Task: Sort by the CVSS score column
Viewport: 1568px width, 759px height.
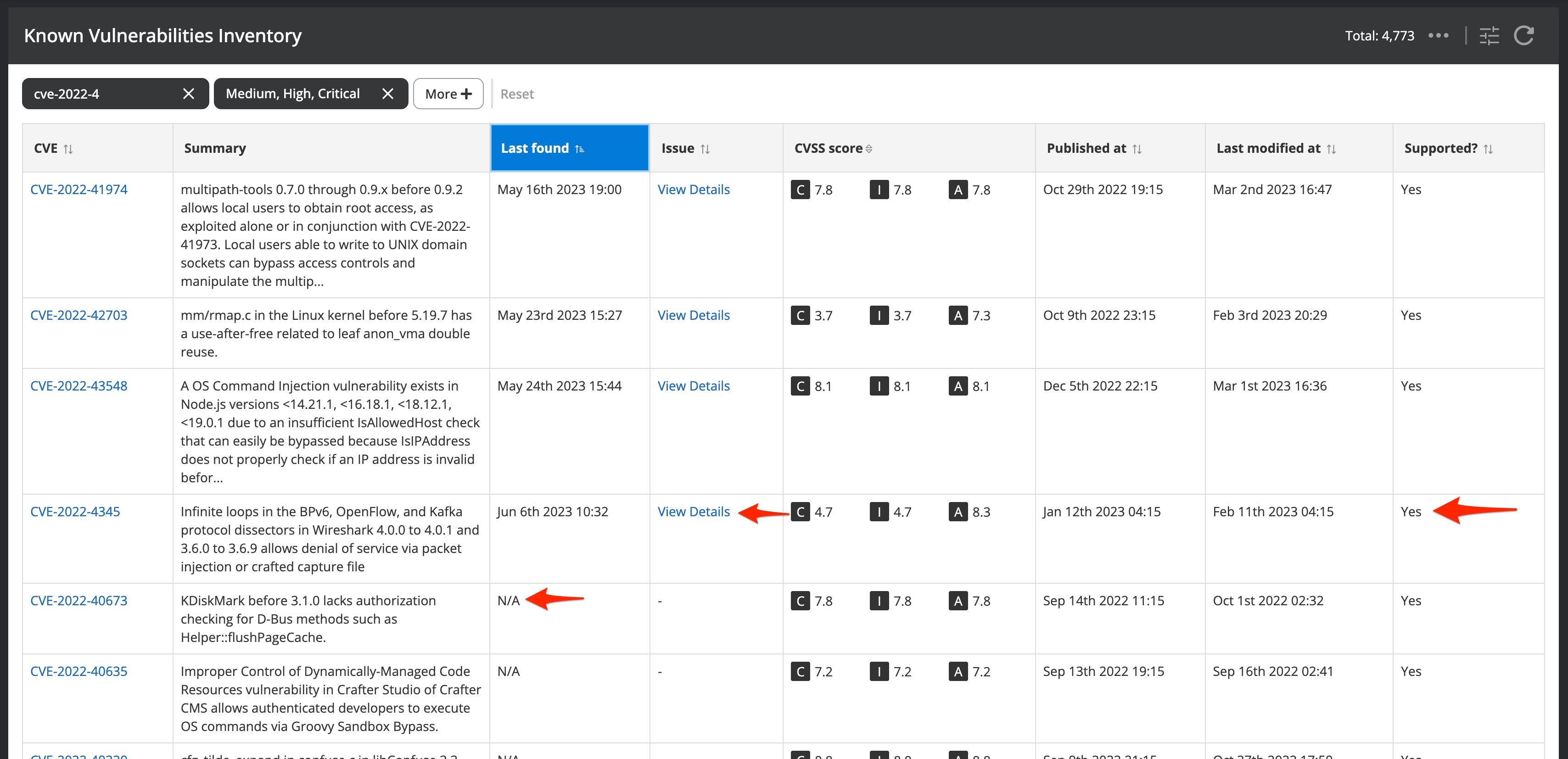Action: pos(868,149)
